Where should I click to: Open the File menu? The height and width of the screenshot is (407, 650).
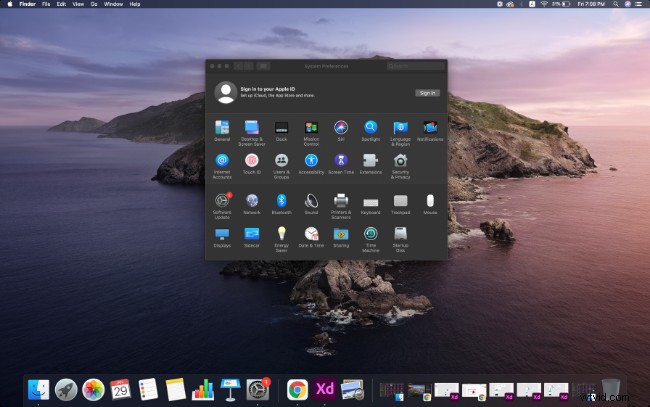pyautogui.click(x=46, y=4)
